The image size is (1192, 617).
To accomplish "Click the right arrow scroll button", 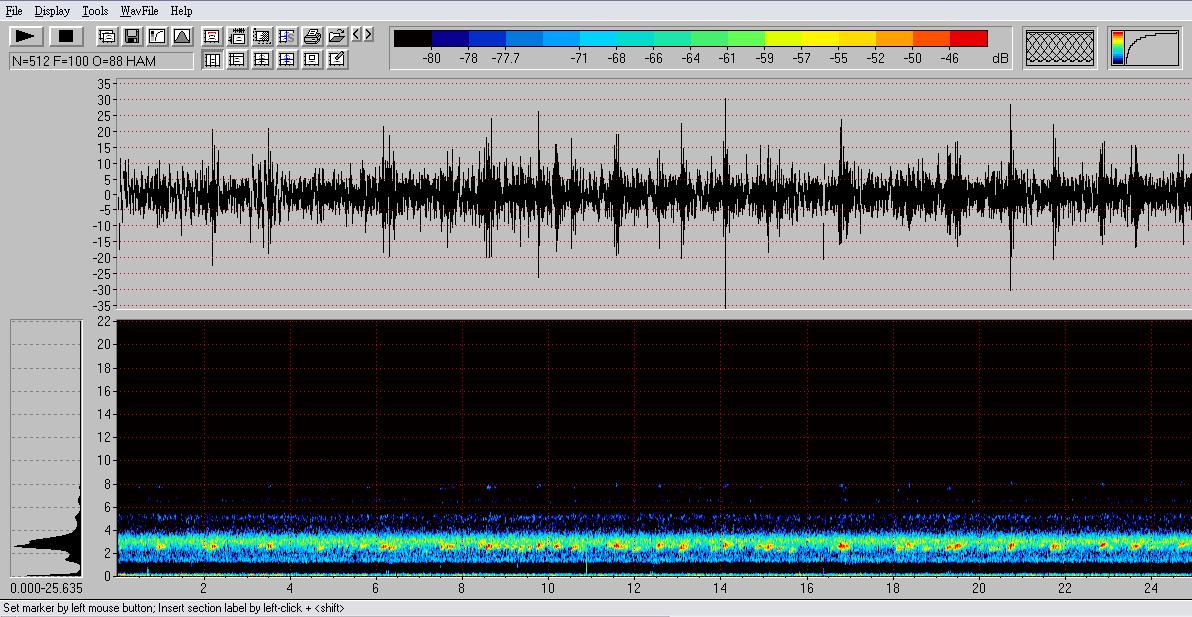I will (369, 35).
